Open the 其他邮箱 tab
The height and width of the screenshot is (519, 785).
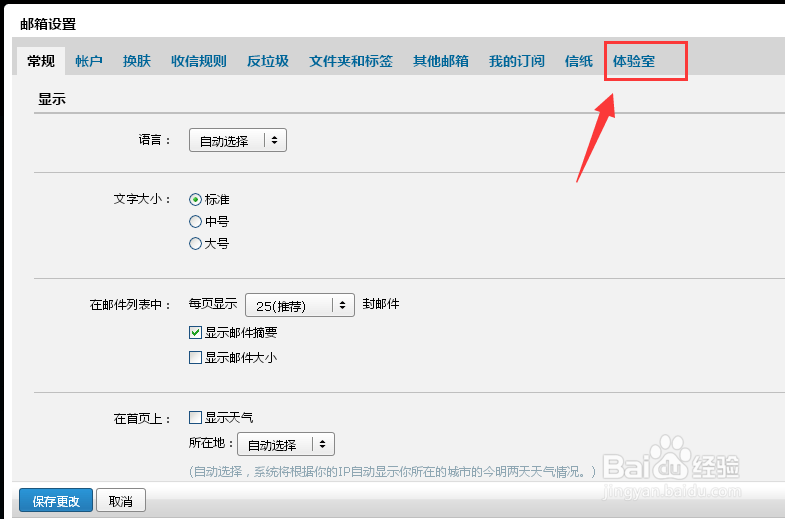pos(441,61)
